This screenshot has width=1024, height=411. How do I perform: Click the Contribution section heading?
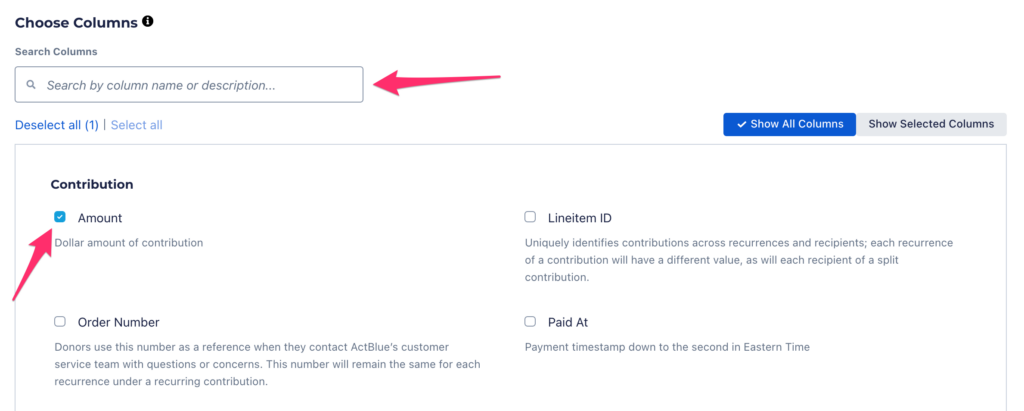[x=92, y=185]
